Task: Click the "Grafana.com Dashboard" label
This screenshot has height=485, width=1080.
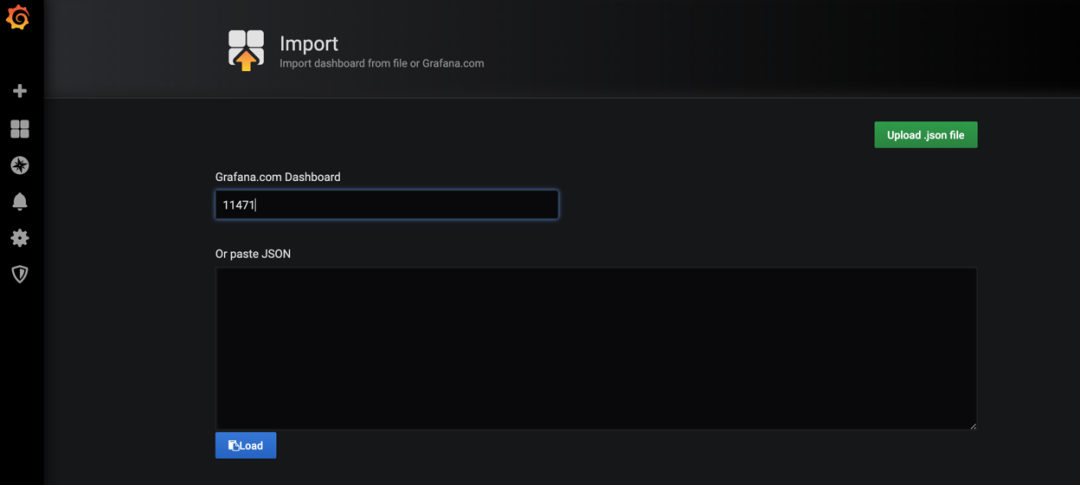Action: (278, 177)
